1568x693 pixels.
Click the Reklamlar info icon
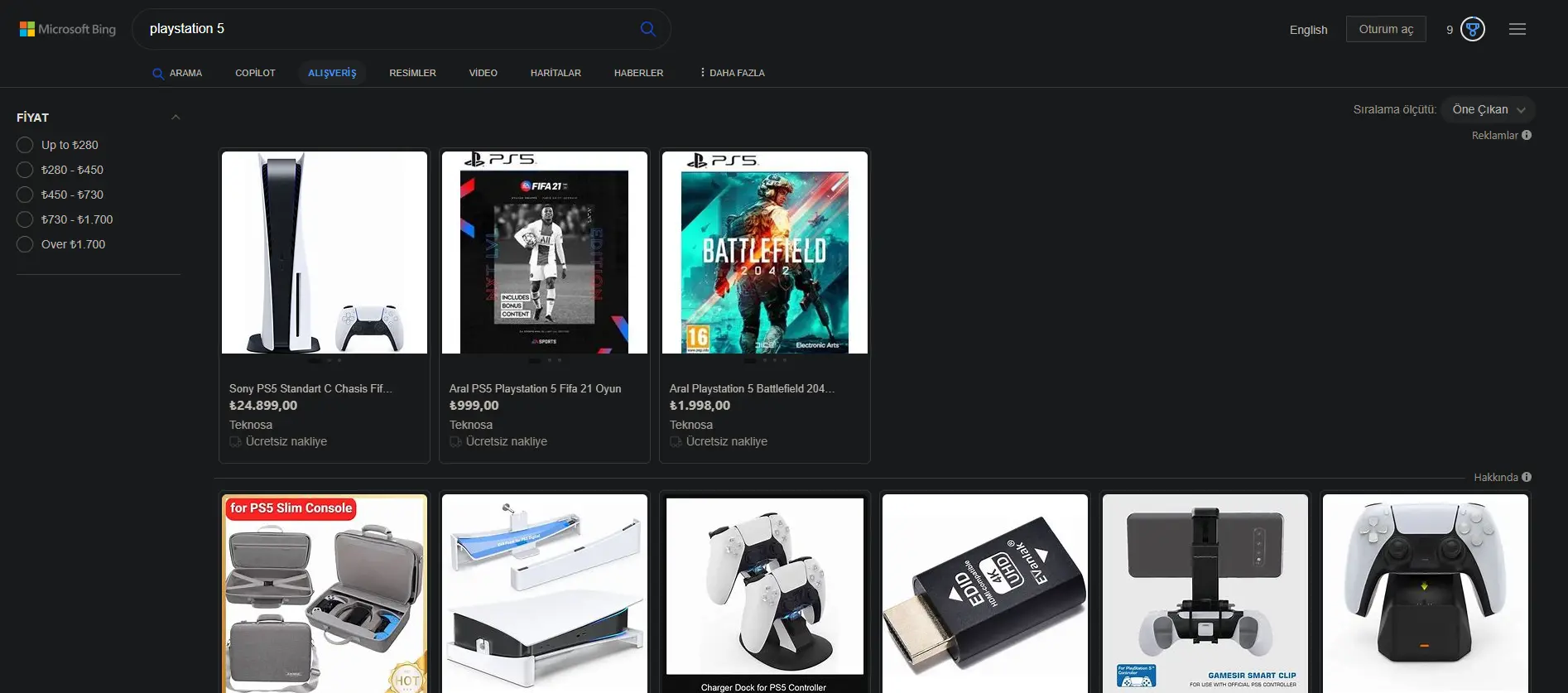pos(1527,135)
